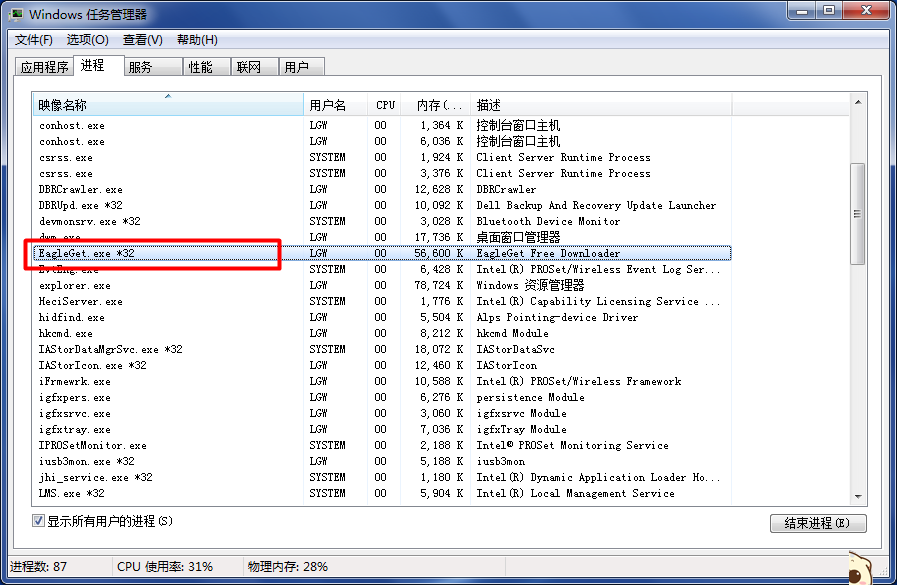897x585 pixels.
Task: Click the Alps Pointing-device Driver description
Action: click(557, 317)
